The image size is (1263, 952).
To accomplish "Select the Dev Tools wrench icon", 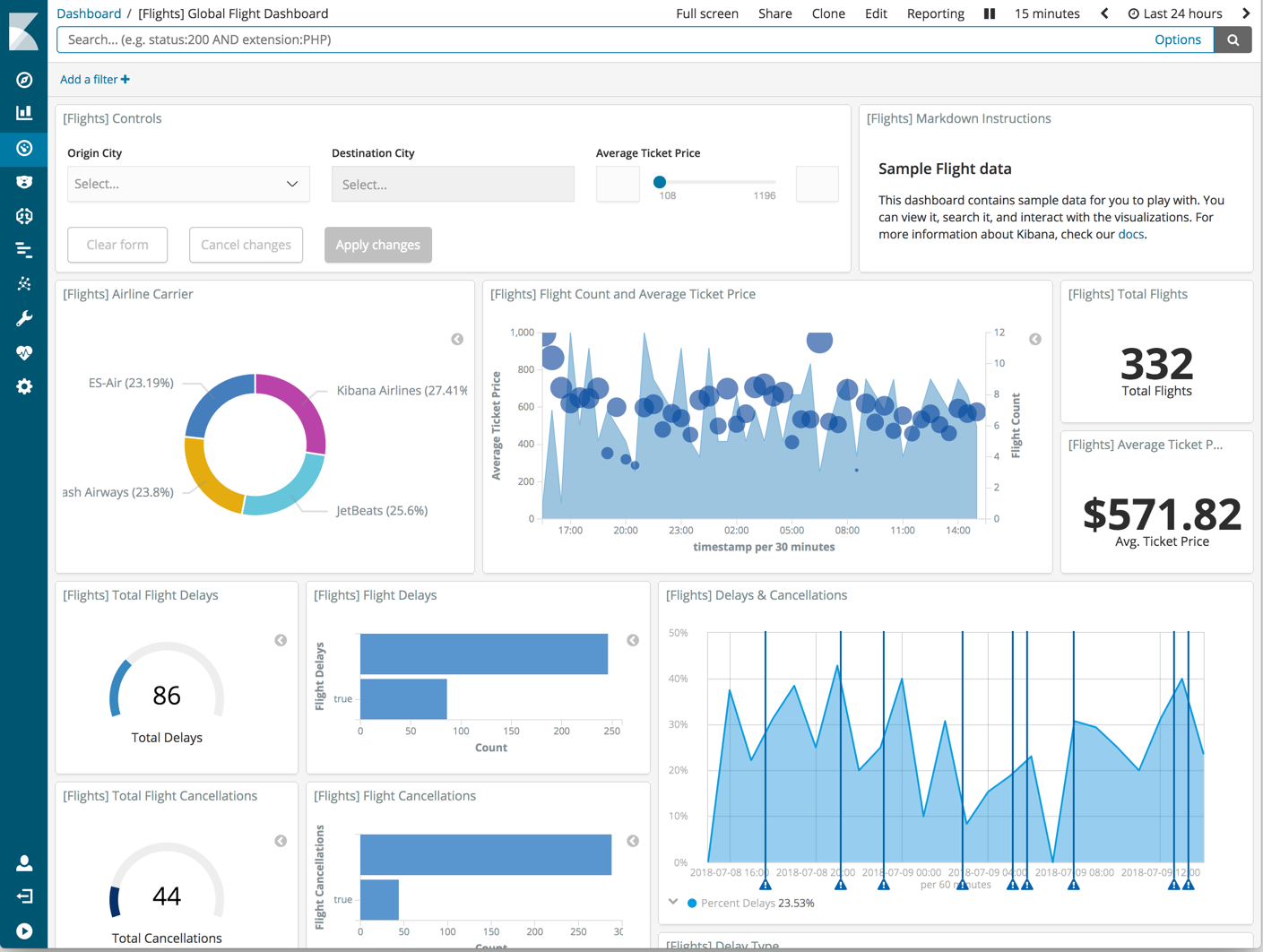I will [x=24, y=318].
